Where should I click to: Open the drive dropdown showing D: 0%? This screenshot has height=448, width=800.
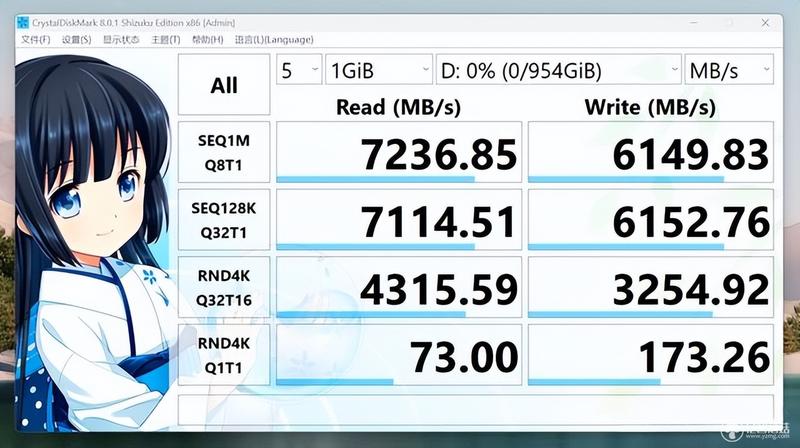(559, 69)
